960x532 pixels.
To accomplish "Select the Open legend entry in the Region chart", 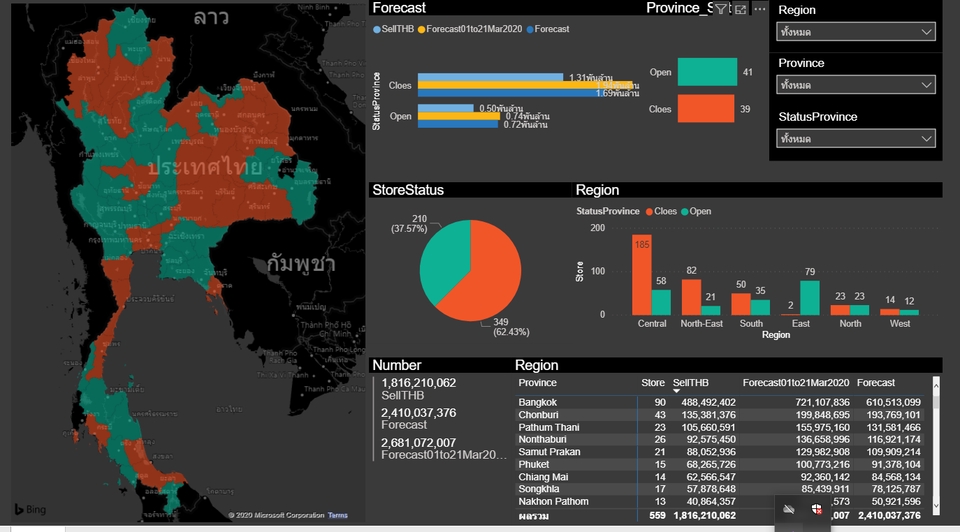I will click(696, 211).
